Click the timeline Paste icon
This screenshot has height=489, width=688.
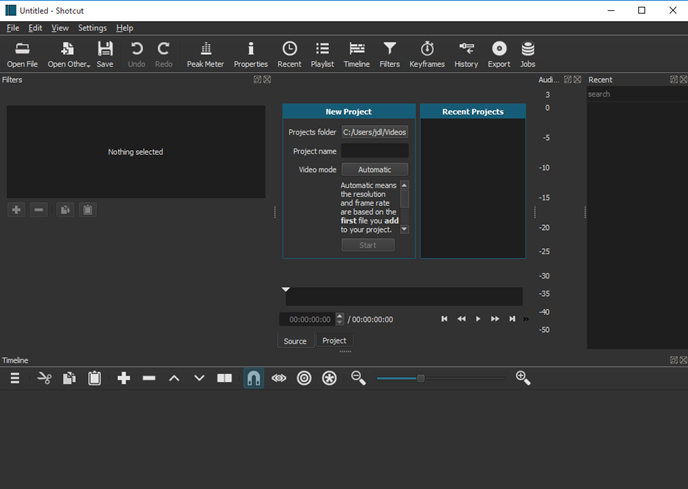coord(94,378)
